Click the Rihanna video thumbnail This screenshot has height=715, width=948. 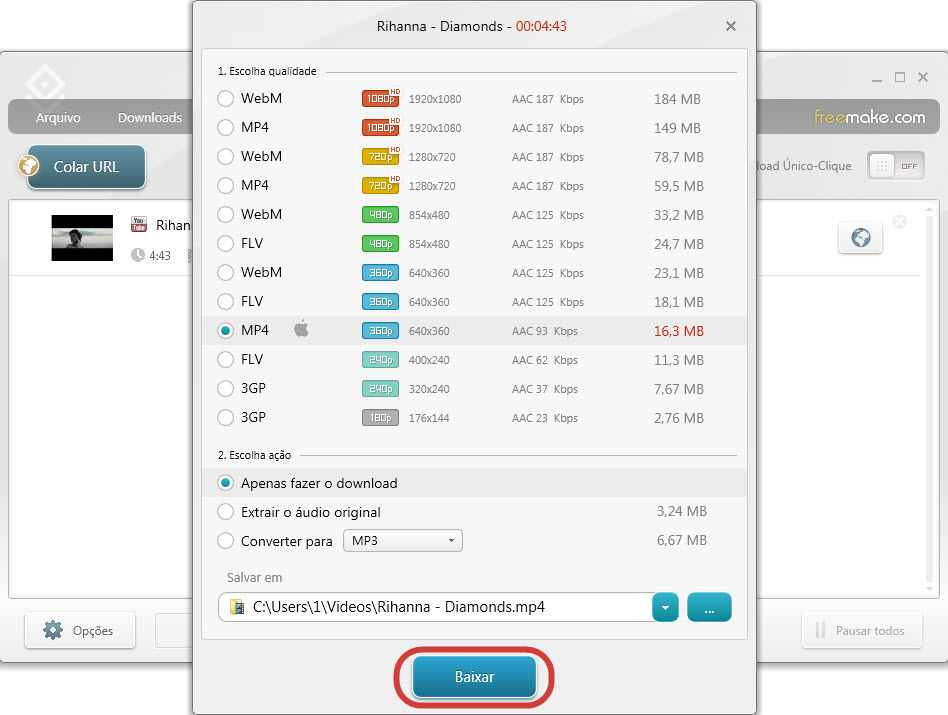pyautogui.click(x=82, y=238)
